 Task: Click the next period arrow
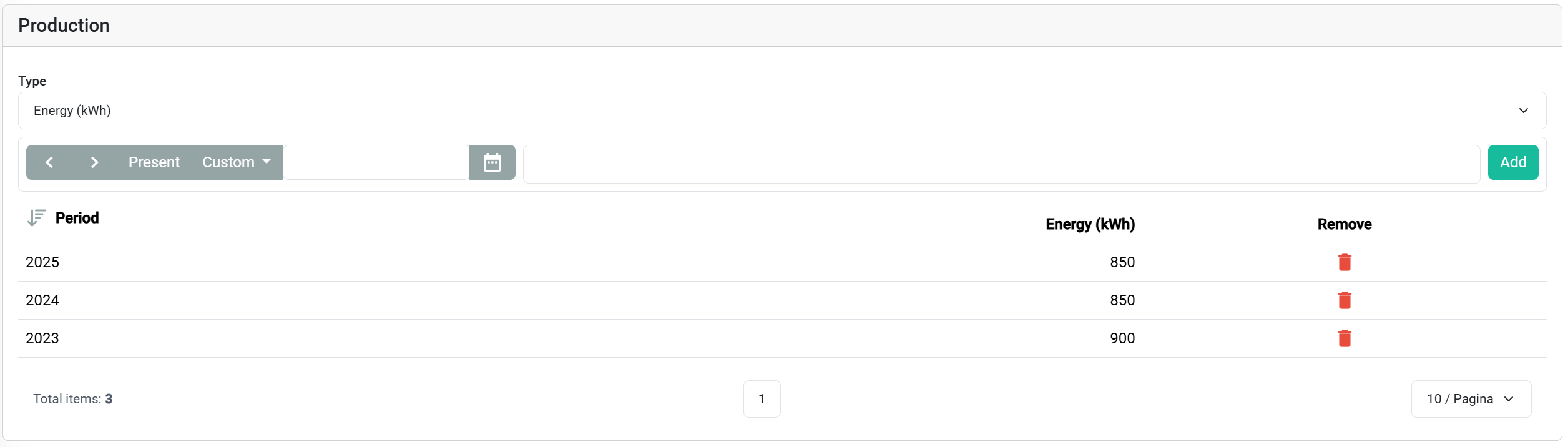tap(94, 162)
